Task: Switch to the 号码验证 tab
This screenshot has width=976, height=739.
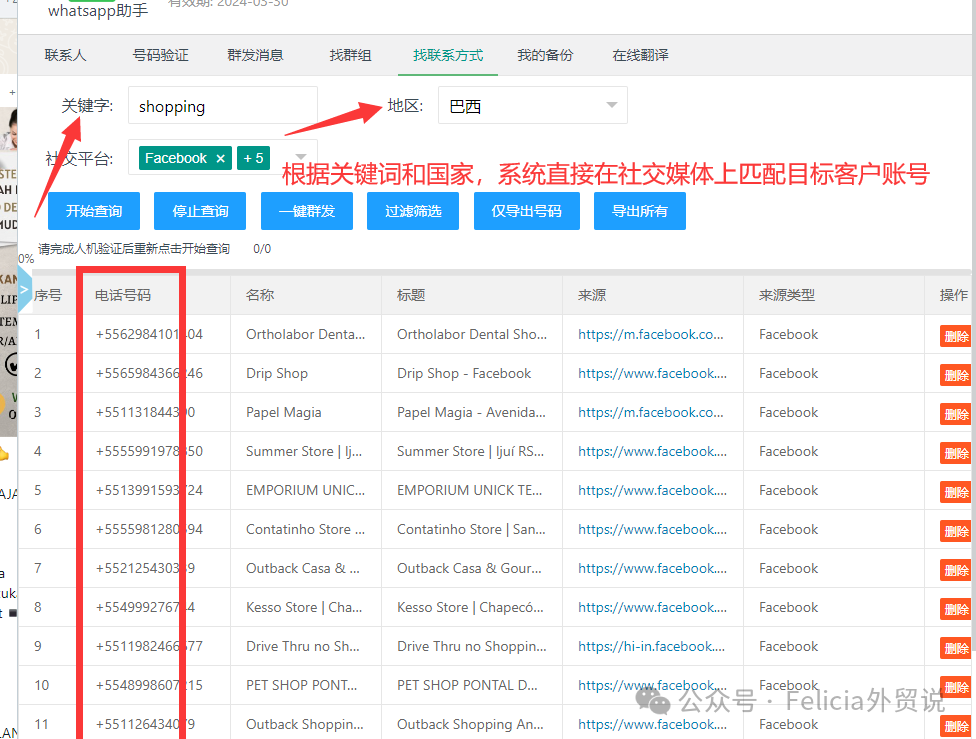Action: tap(160, 55)
